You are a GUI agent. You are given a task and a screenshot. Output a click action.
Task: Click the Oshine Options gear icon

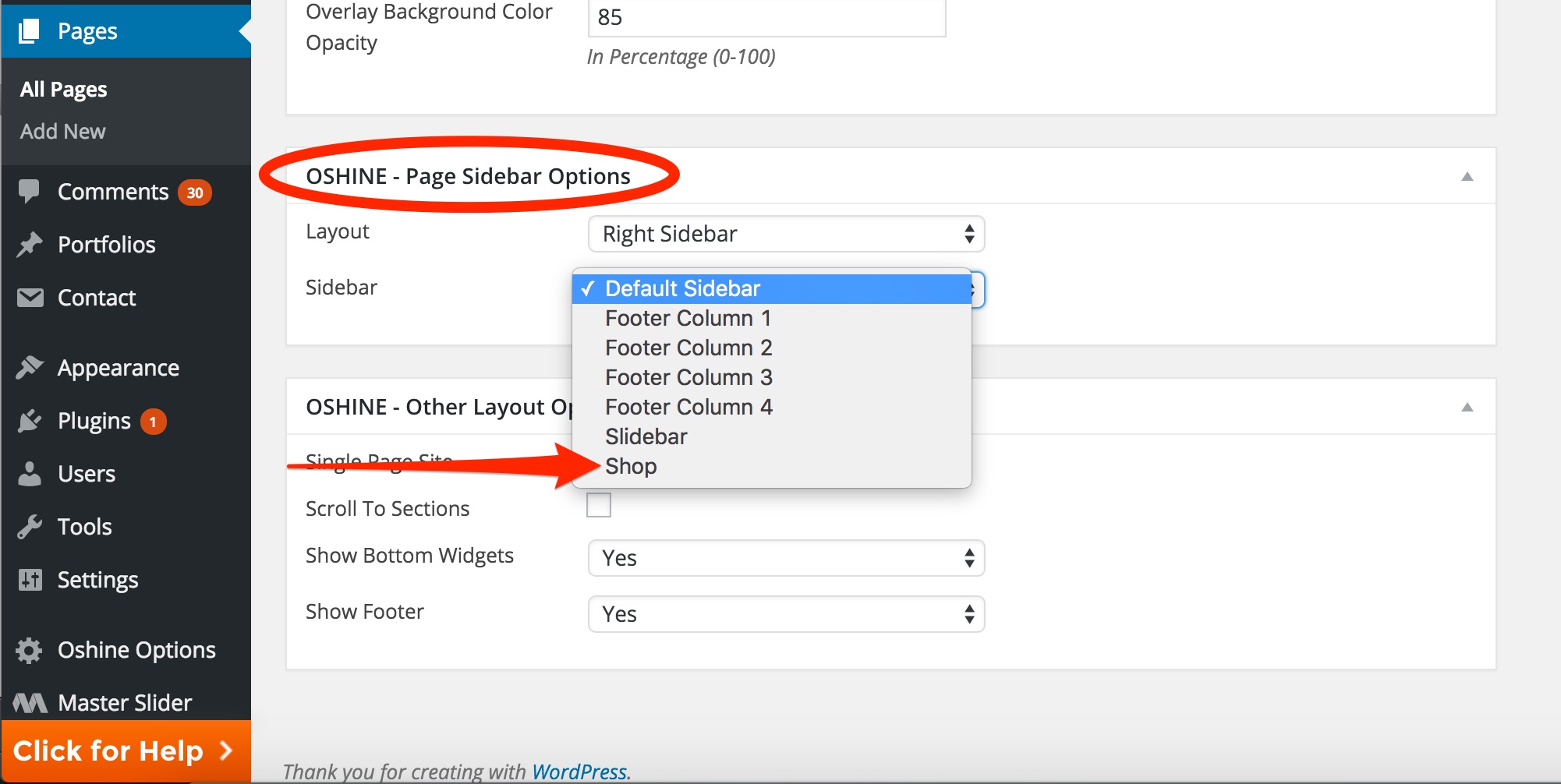pyautogui.click(x=30, y=649)
